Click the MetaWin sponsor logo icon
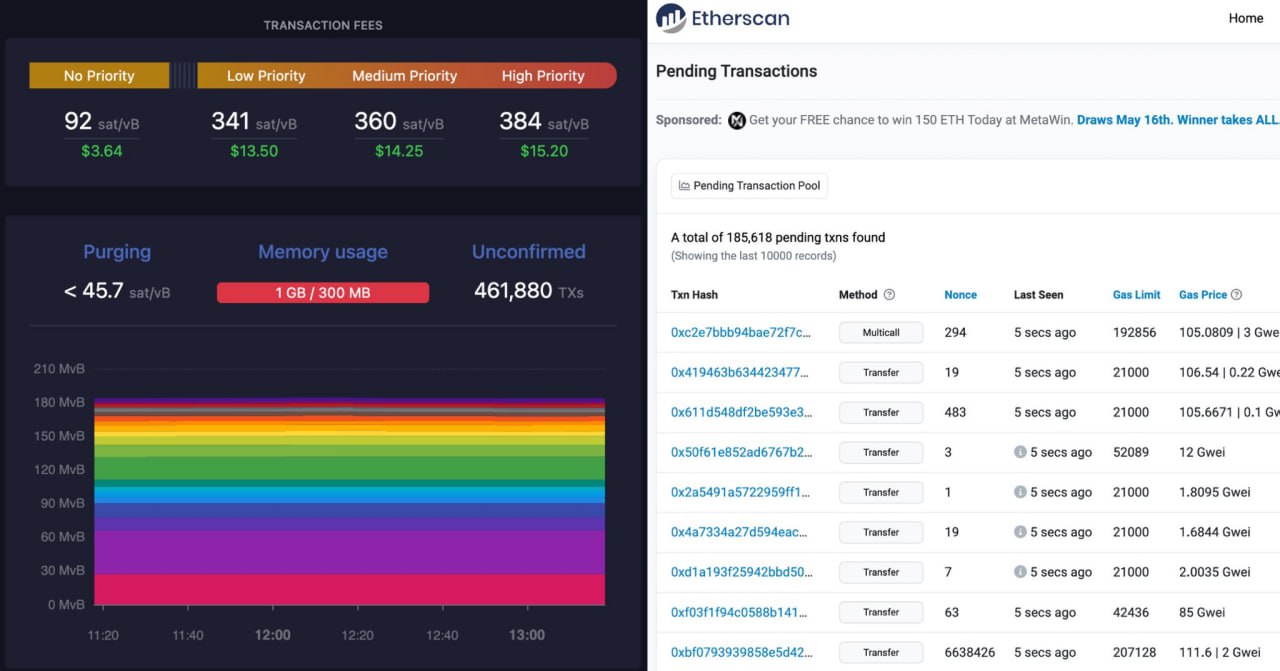The image size is (1280, 671). [x=737, y=120]
